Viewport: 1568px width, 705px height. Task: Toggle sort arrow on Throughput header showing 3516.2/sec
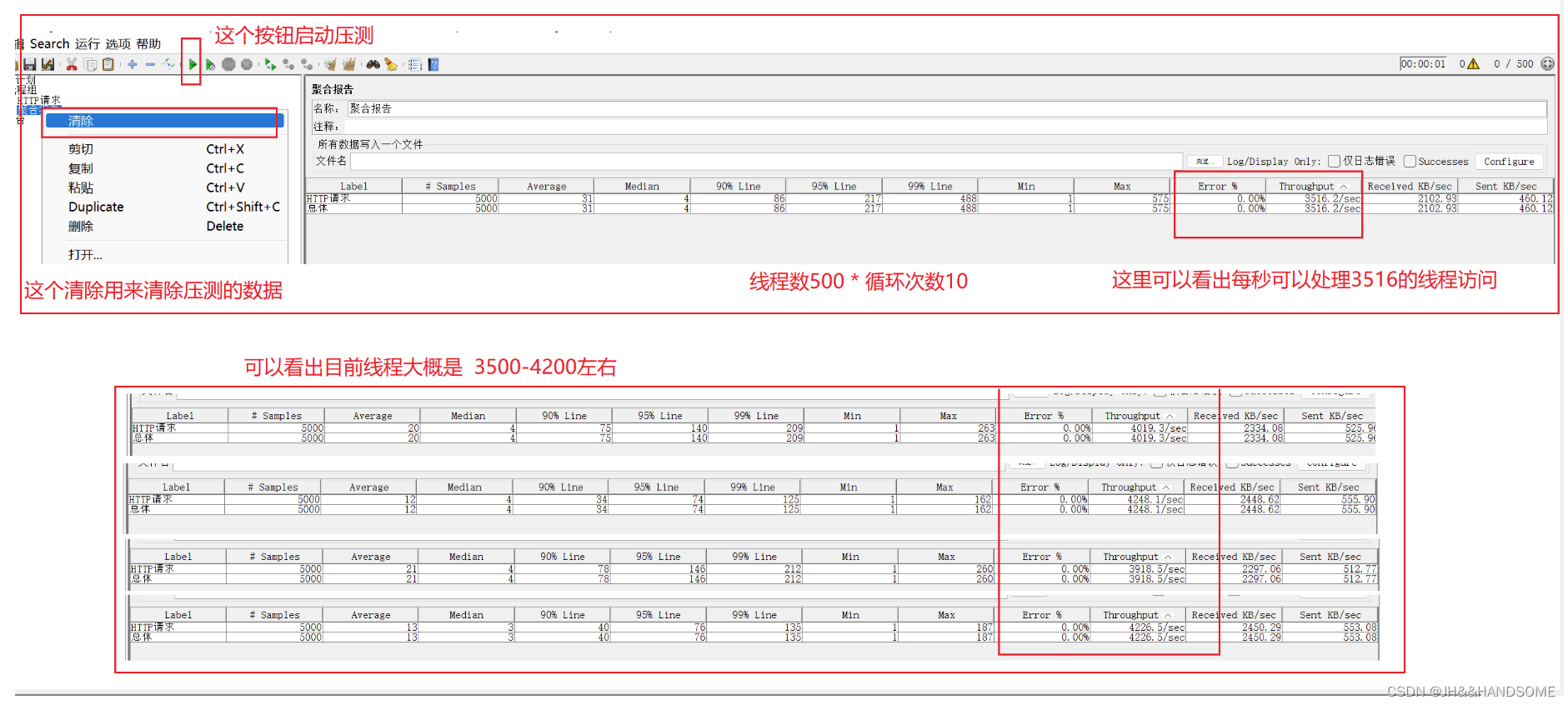coord(1344,187)
